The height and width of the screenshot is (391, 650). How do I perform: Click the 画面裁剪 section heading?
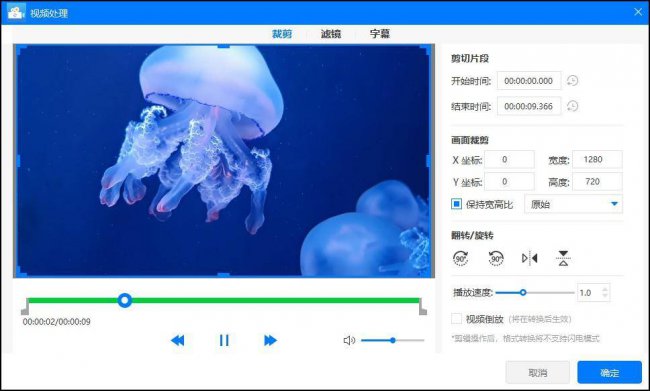[x=470, y=140]
